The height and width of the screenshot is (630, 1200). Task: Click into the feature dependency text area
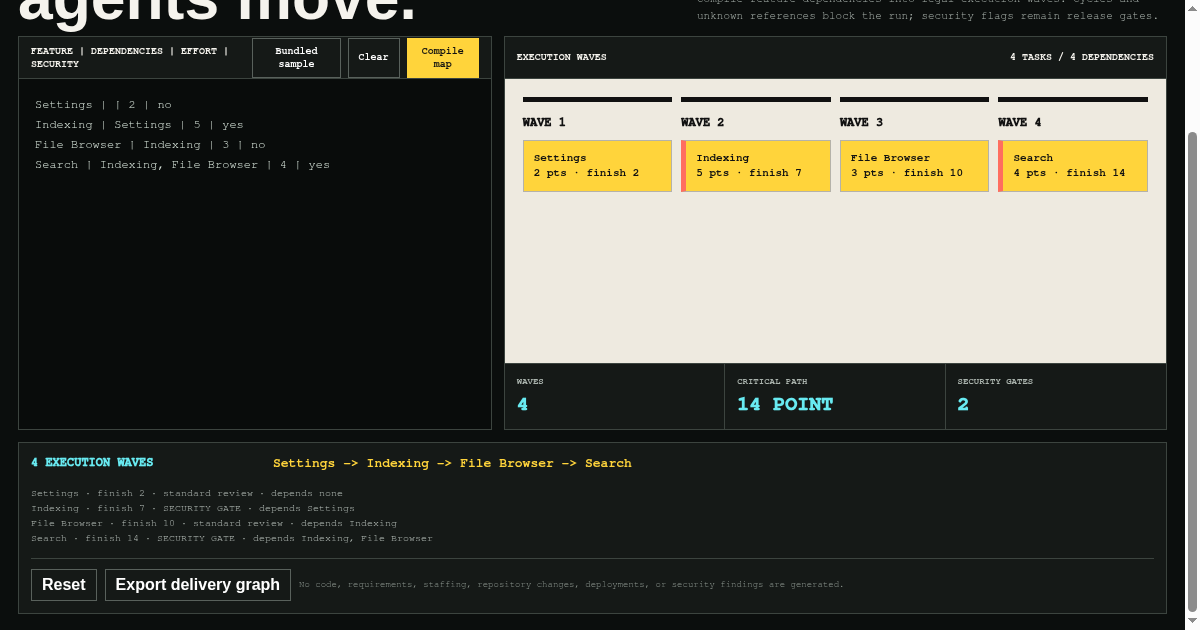click(x=255, y=254)
